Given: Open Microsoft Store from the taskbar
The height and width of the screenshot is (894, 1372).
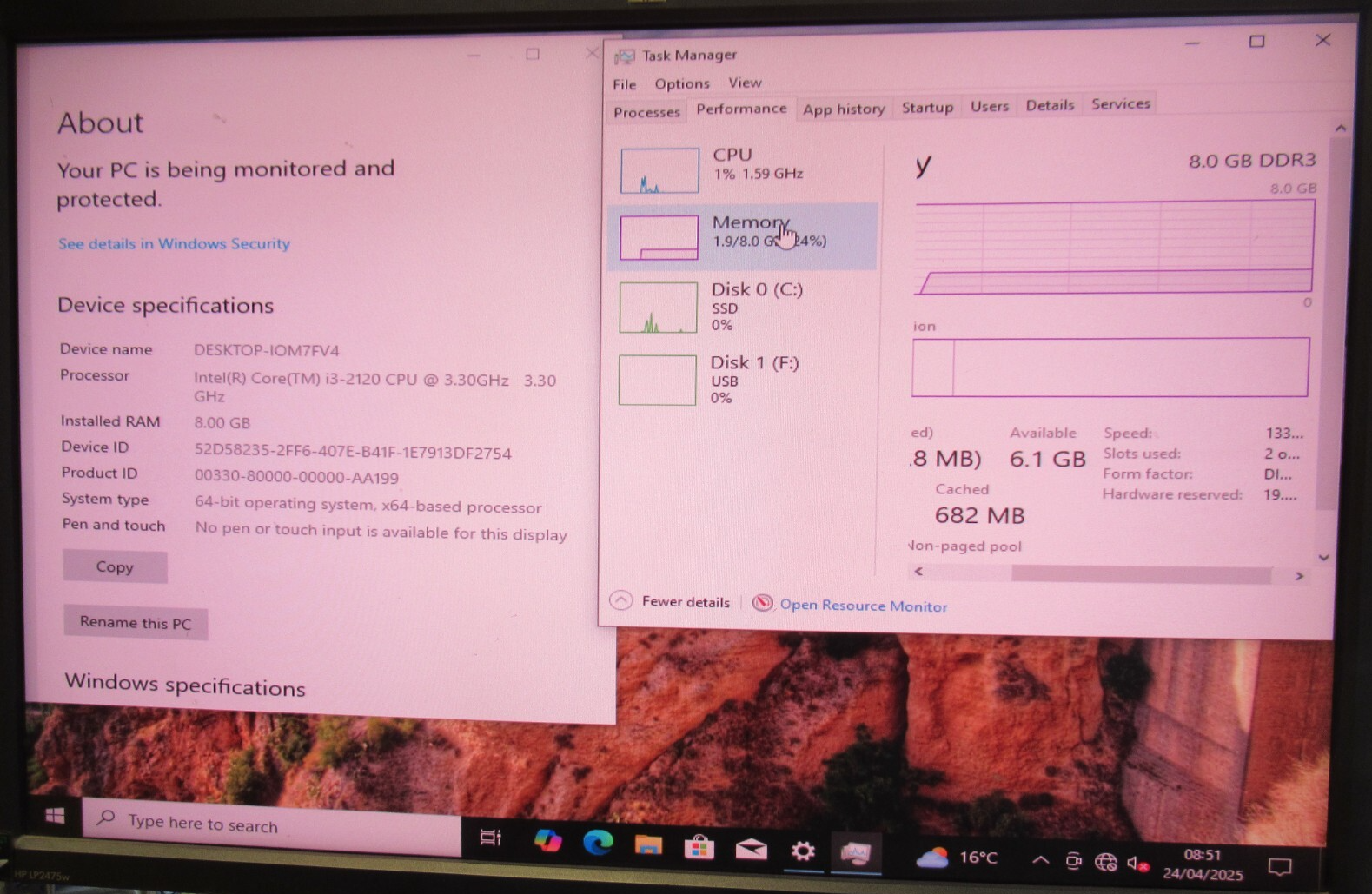Looking at the screenshot, I should point(699,846).
